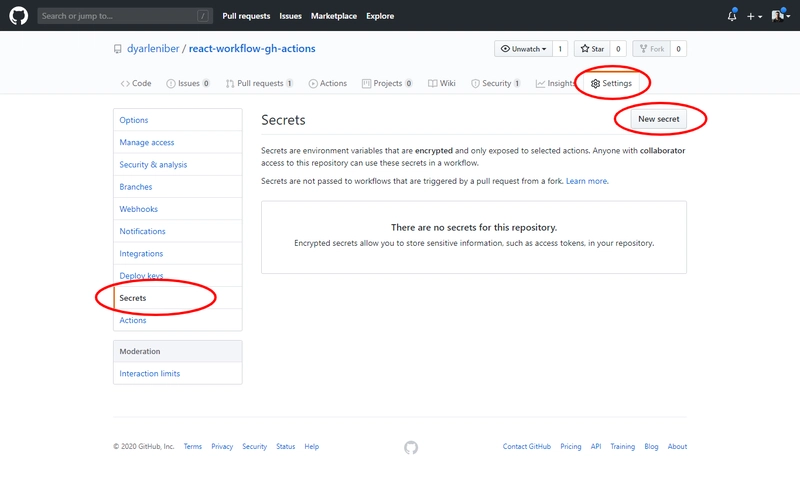Open the API footer link
Screen dimensions: 800x484
[x=596, y=446]
